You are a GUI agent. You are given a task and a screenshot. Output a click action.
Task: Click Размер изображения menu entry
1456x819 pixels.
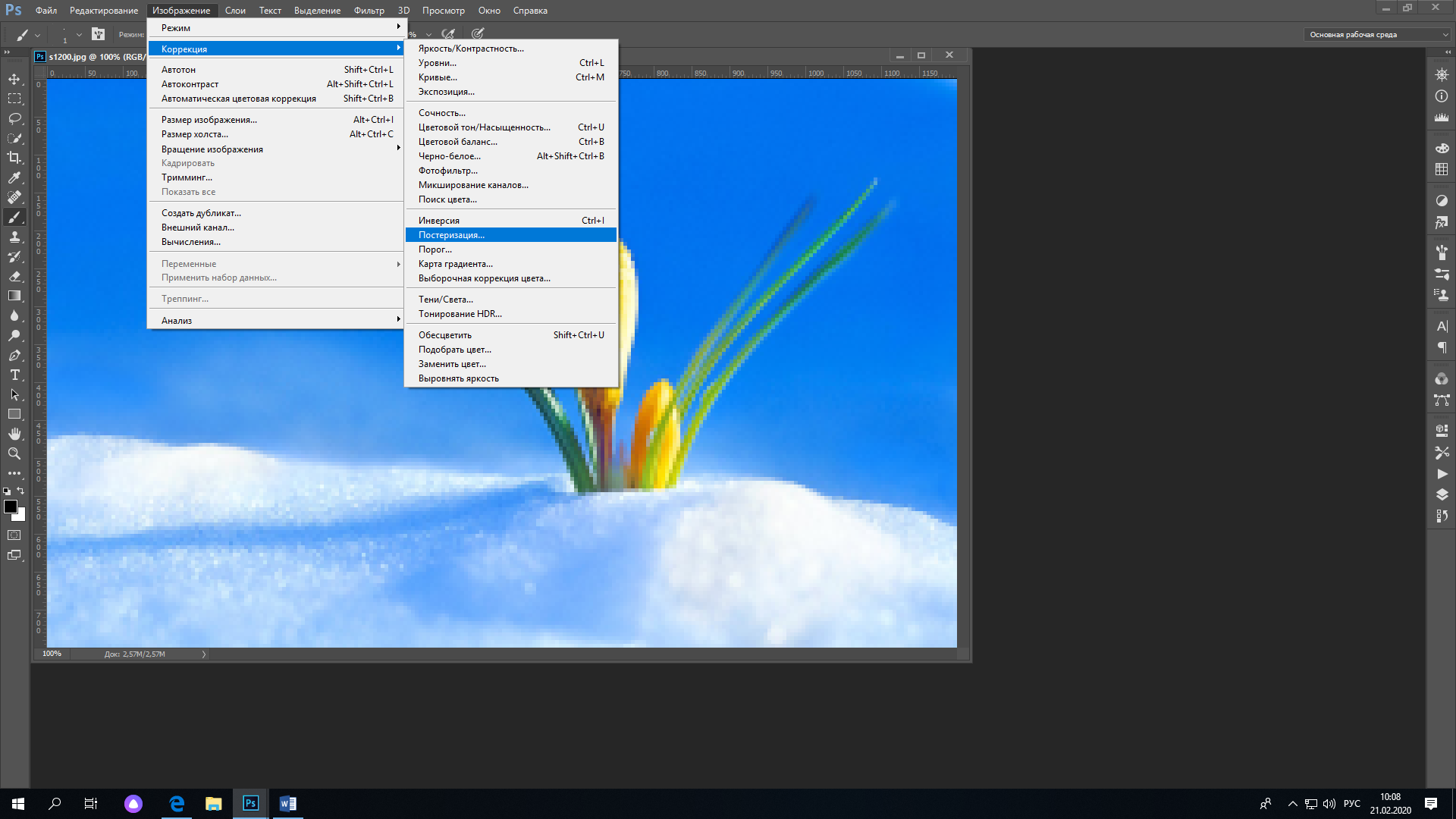click(x=209, y=120)
